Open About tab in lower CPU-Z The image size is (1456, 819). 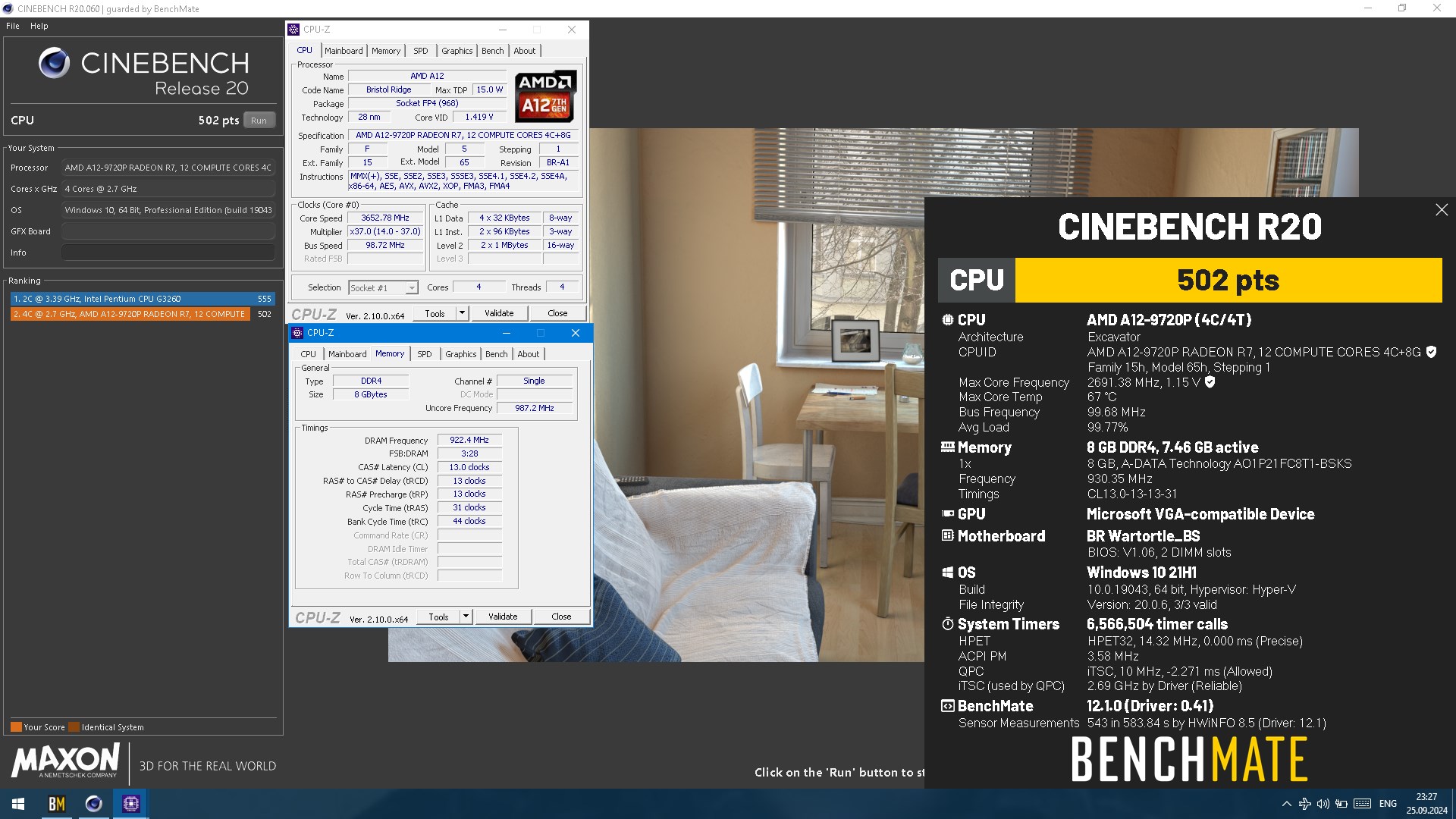point(529,354)
